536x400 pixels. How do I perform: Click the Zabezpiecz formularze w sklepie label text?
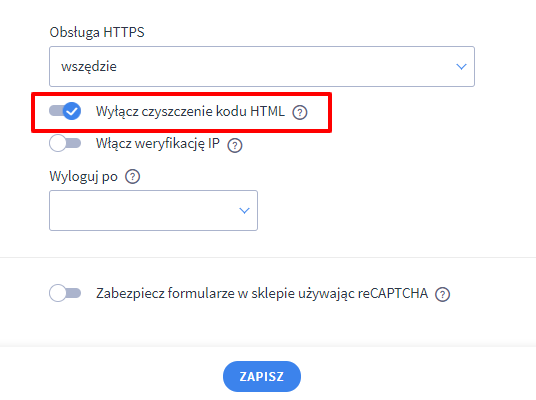[x=262, y=293]
